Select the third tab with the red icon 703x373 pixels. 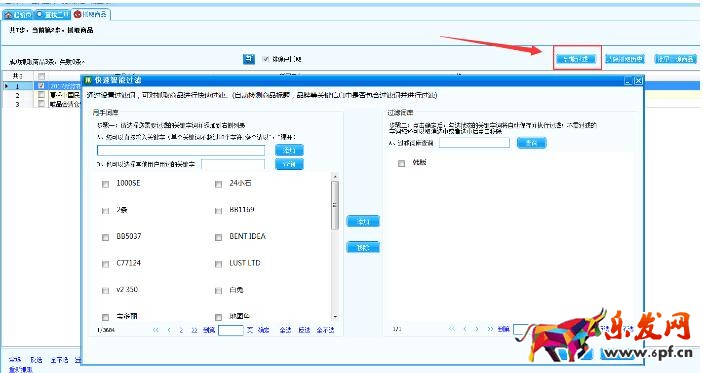pos(91,14)
